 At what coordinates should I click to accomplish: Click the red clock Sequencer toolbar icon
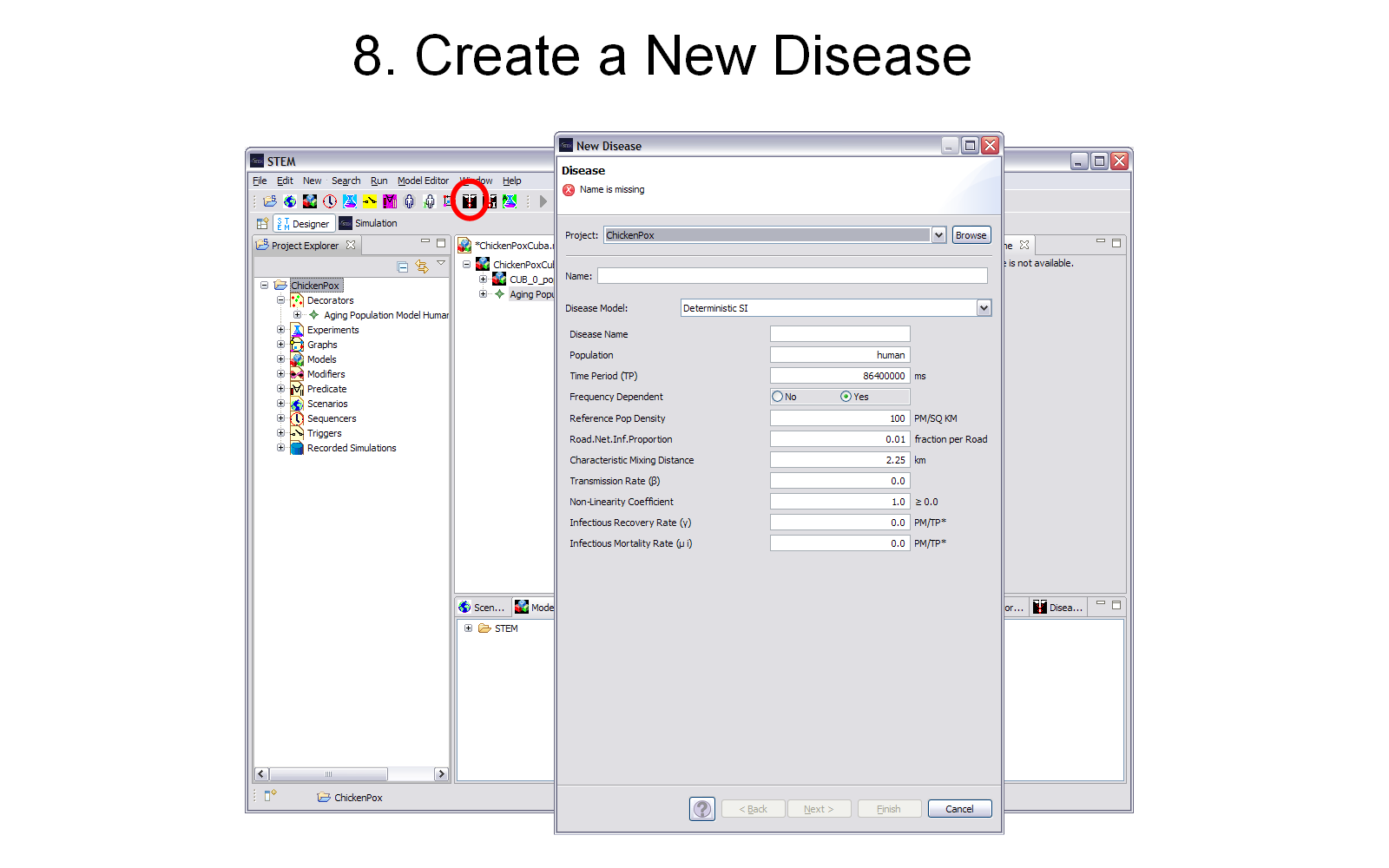(330, 201)
